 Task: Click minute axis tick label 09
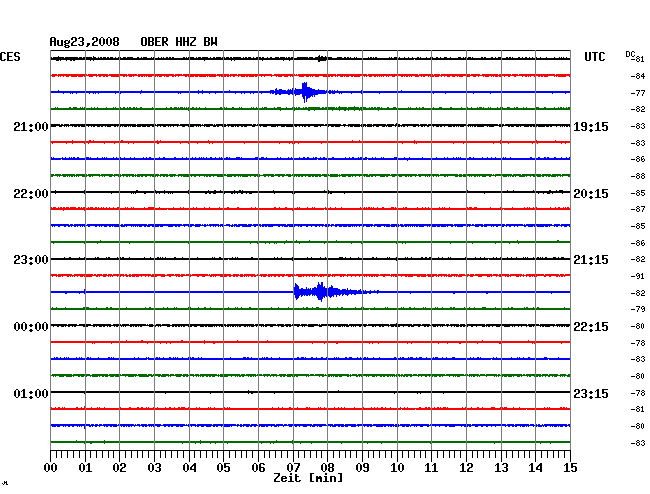click(x=362, y=467)
